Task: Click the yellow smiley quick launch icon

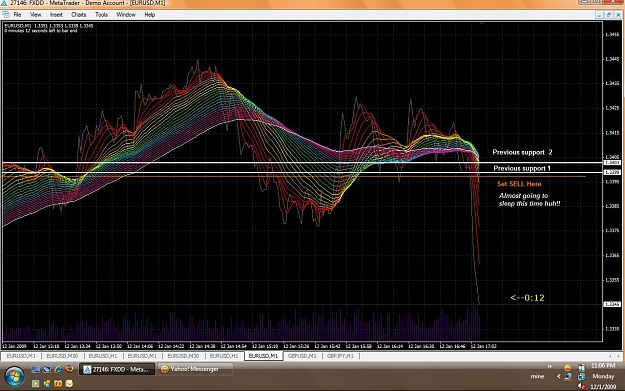Action: pos(69,383)
